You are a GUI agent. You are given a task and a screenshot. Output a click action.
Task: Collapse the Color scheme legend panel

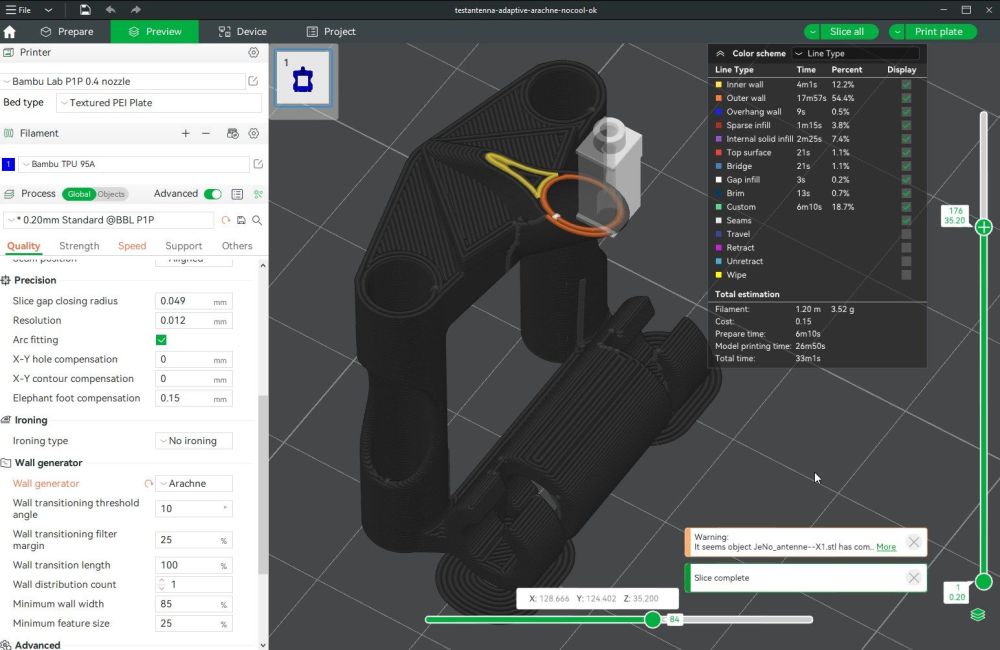720,54
